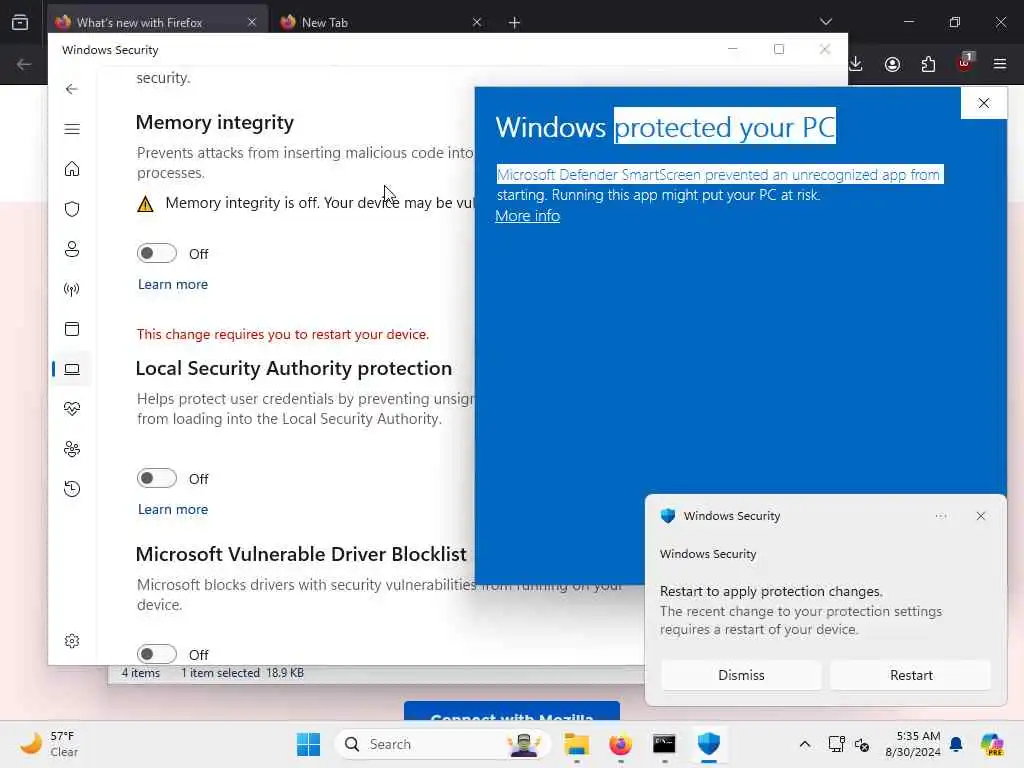
Task: Open Firefox View icon at top left
Action: (20, 22)
